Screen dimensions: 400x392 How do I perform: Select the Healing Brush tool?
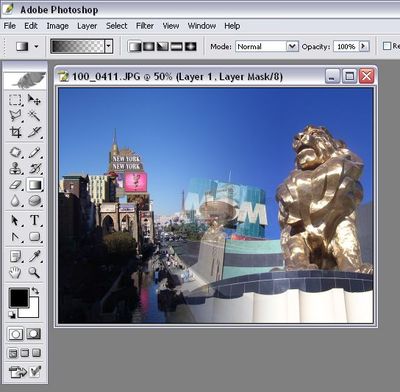coord(15,152)
